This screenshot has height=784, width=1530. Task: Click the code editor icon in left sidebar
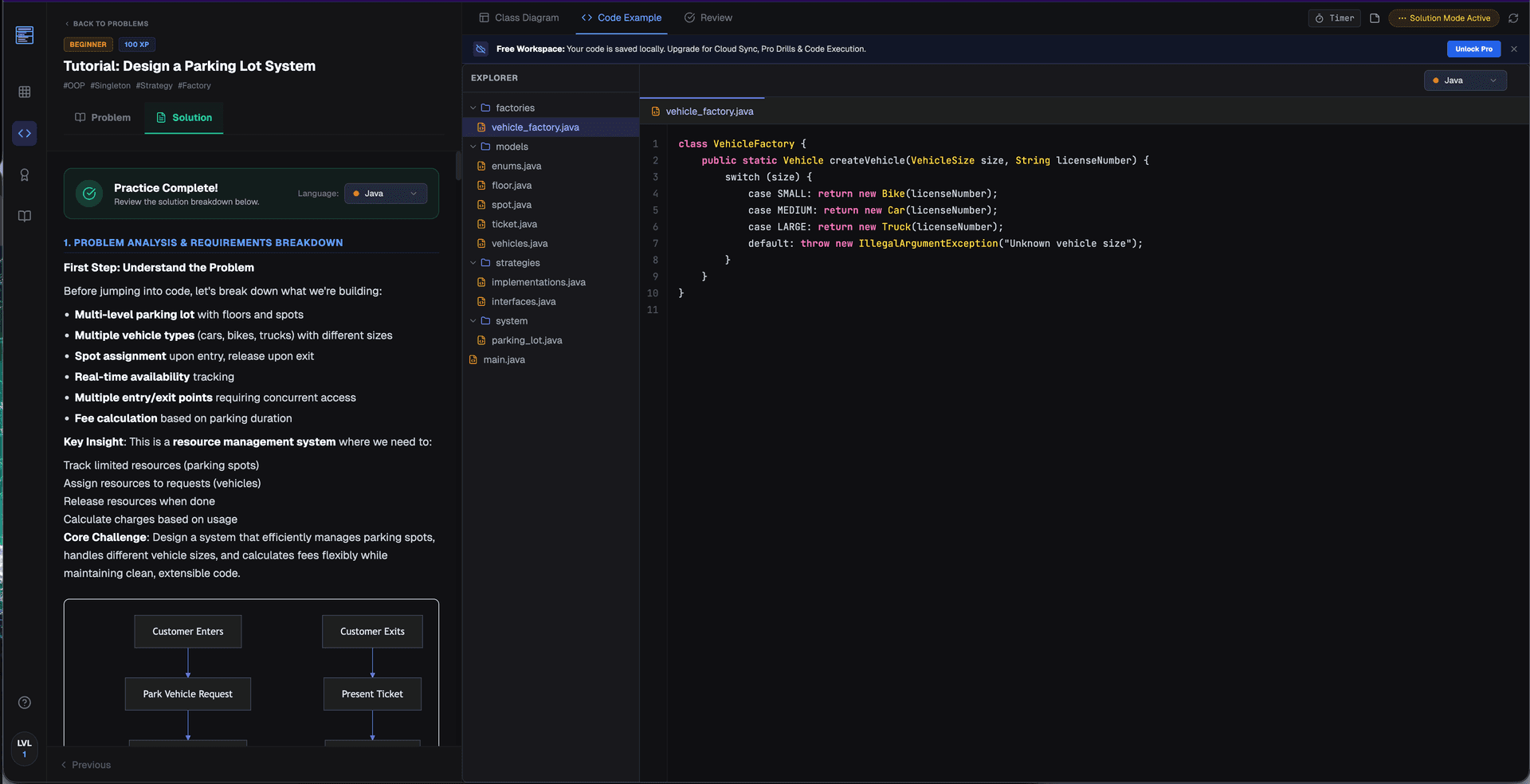[25, 133]
